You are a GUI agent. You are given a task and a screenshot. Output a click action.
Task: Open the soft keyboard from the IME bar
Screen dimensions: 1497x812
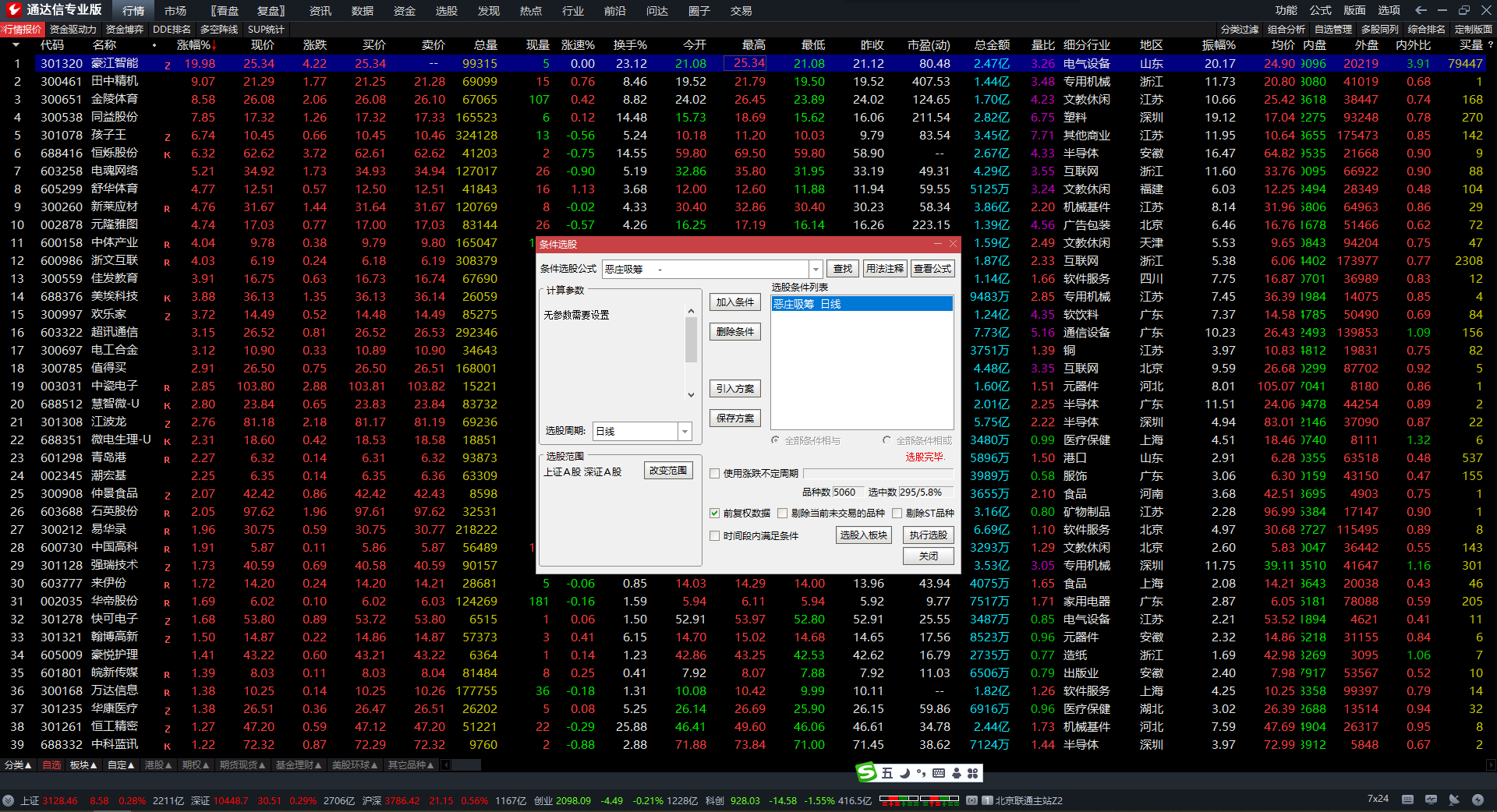click(939, 773)
